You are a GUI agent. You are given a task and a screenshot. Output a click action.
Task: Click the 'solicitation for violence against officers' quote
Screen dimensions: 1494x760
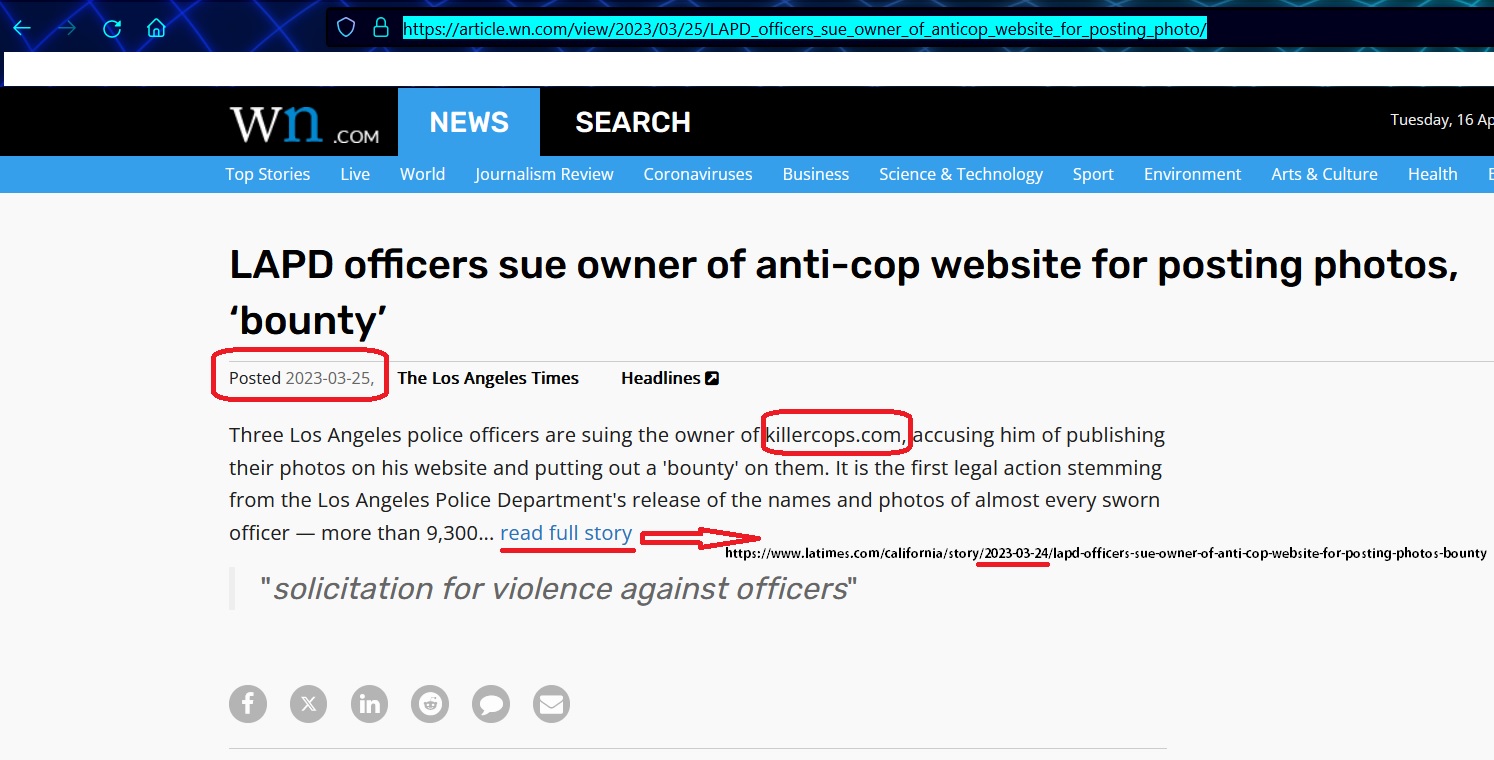click(559, 588)
